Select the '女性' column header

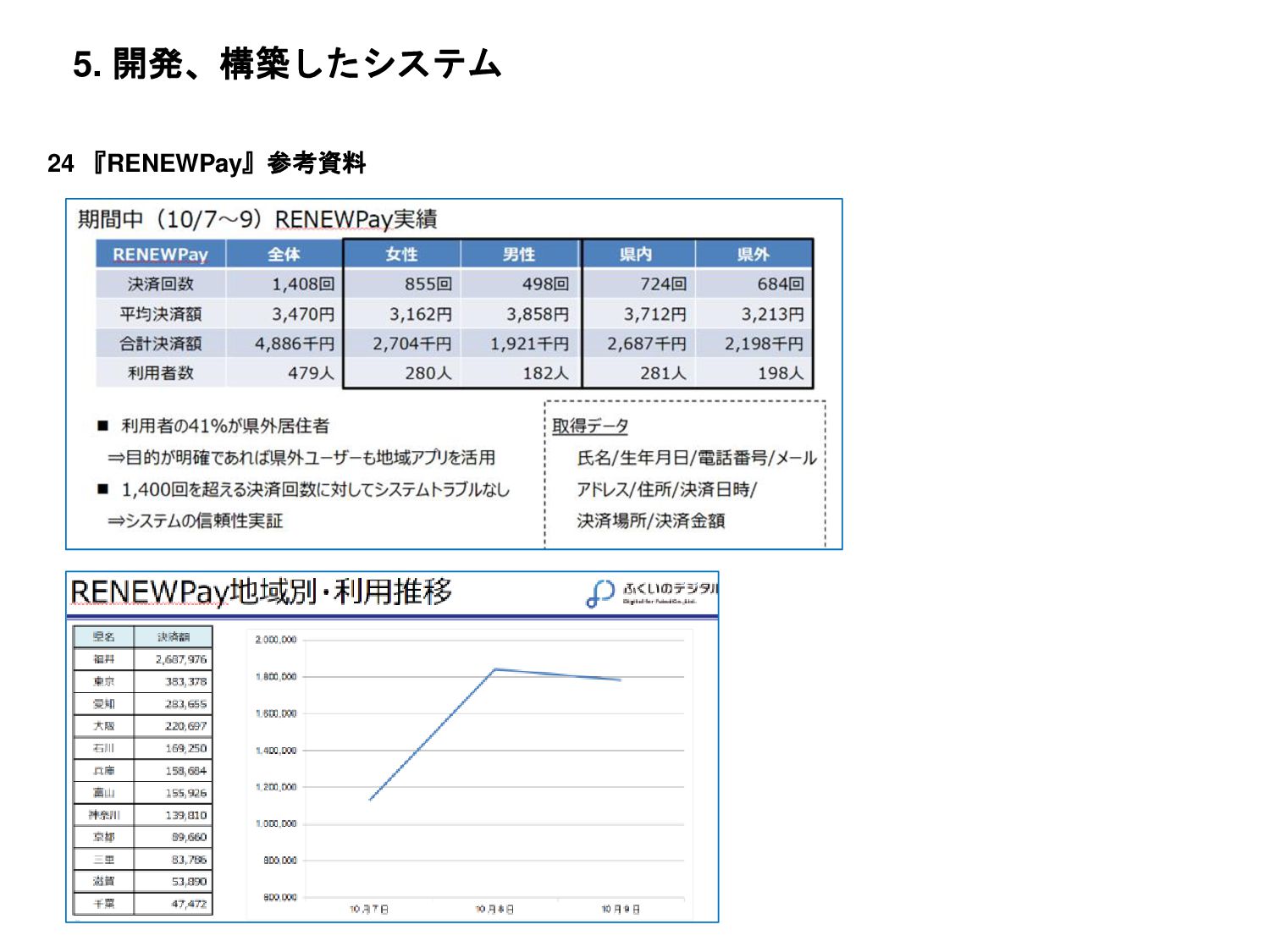coord(401,254)
